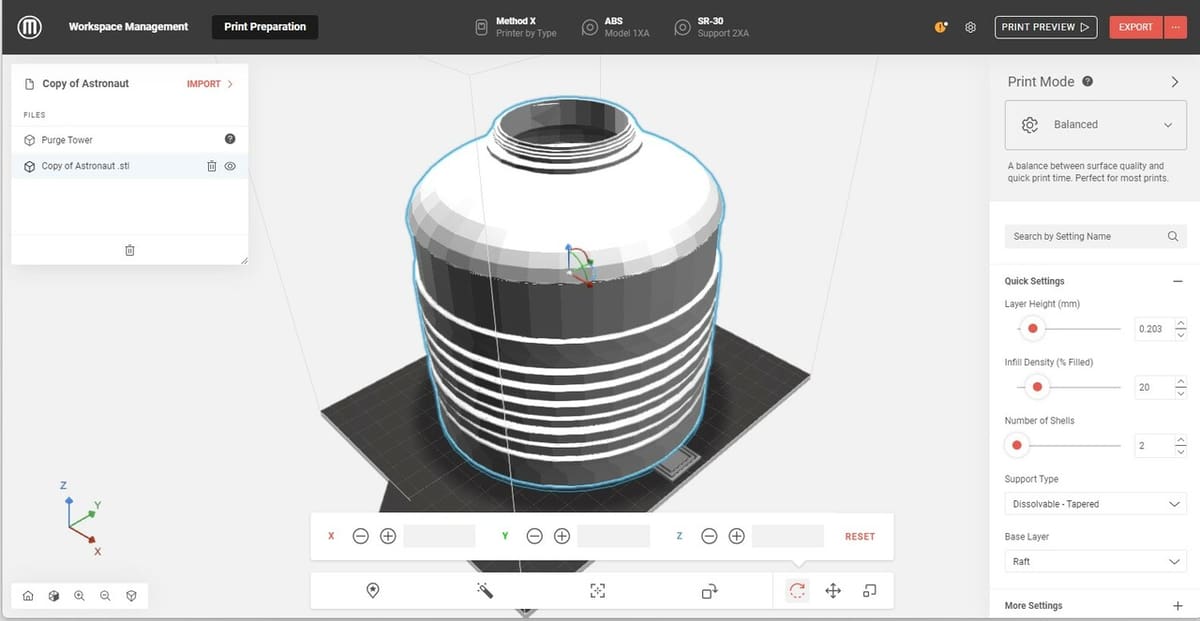Select the Move tool
This screenshot has width=1200, height=621.
pos(832,591)
